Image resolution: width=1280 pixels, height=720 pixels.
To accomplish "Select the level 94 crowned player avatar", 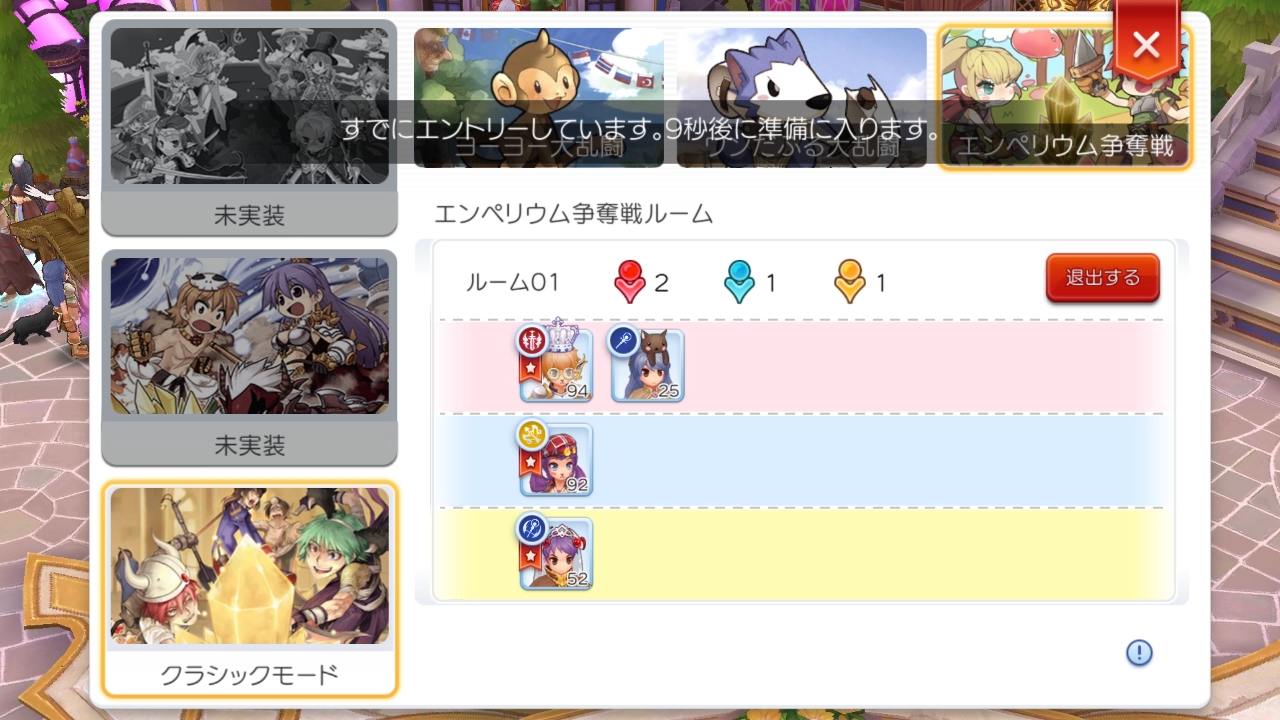I will pos(556,366).
